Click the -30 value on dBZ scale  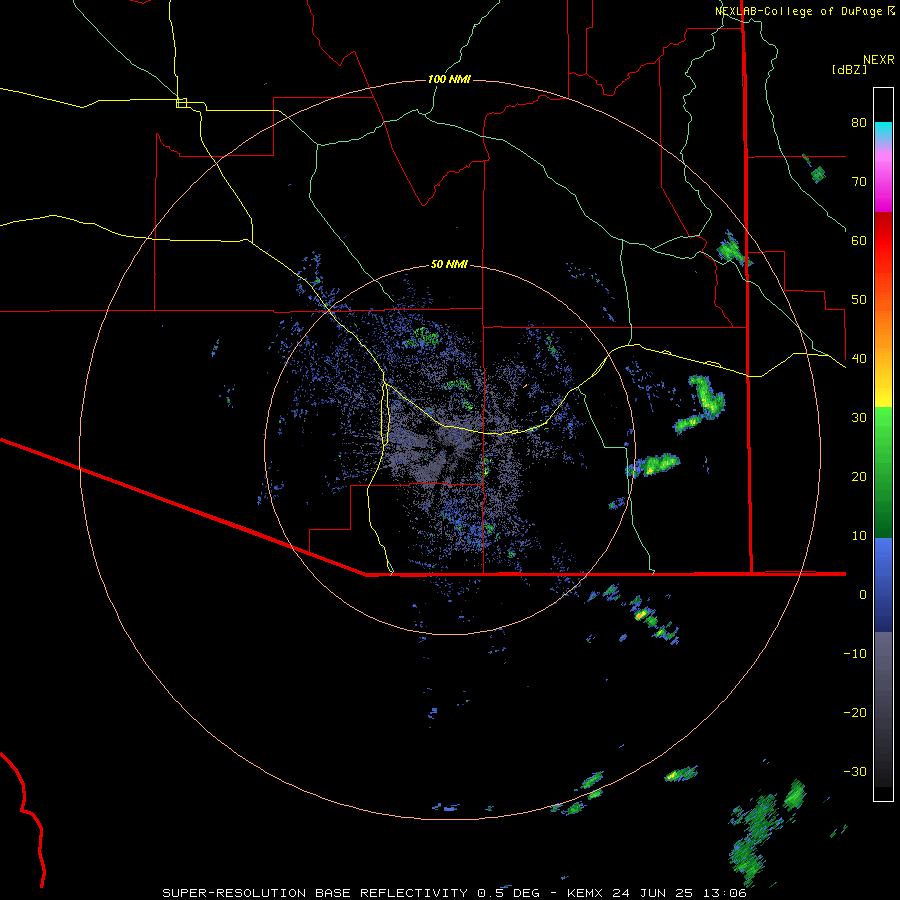pos(855,772)
